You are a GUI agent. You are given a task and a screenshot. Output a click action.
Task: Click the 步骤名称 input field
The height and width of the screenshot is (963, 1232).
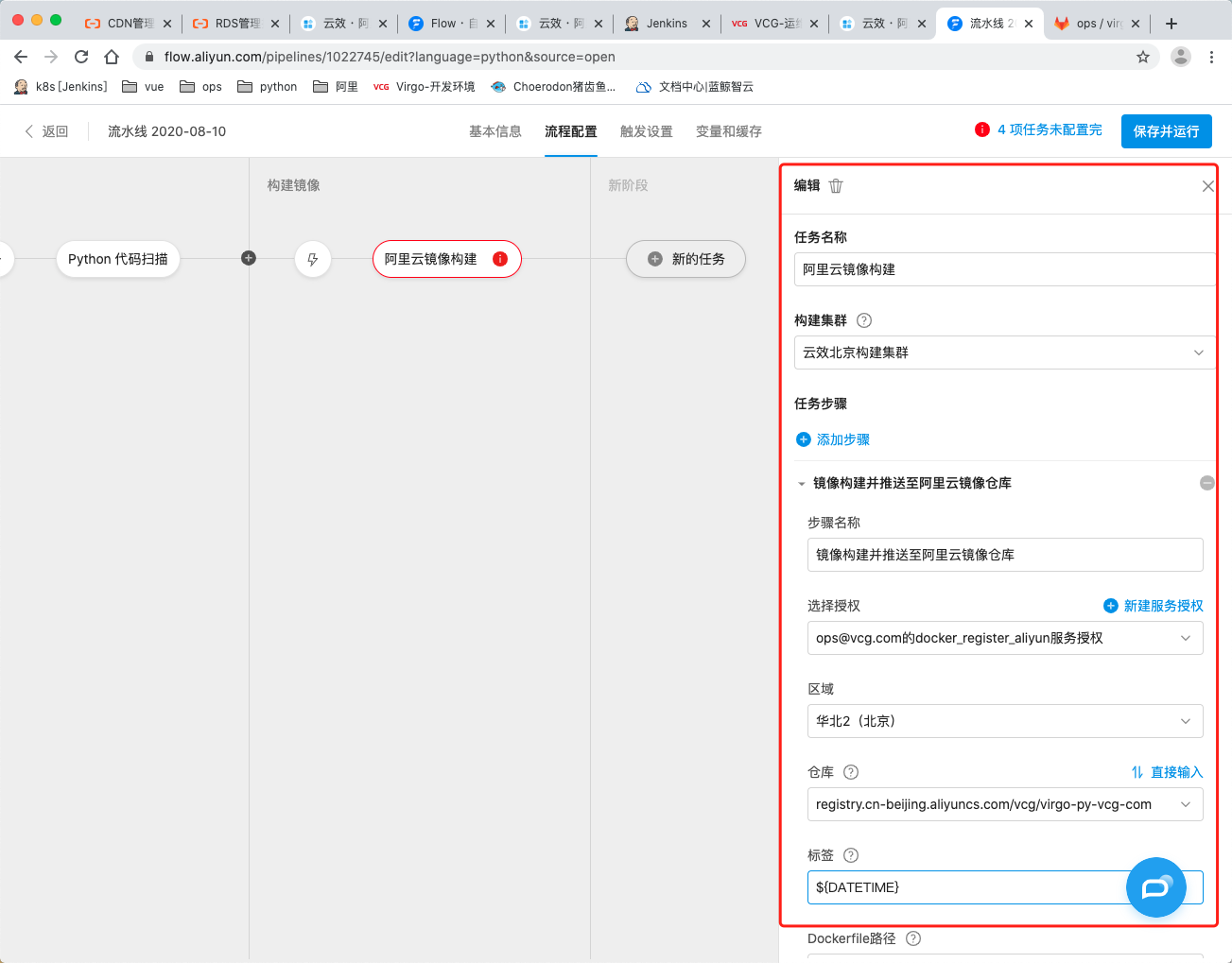(1005, 555)
